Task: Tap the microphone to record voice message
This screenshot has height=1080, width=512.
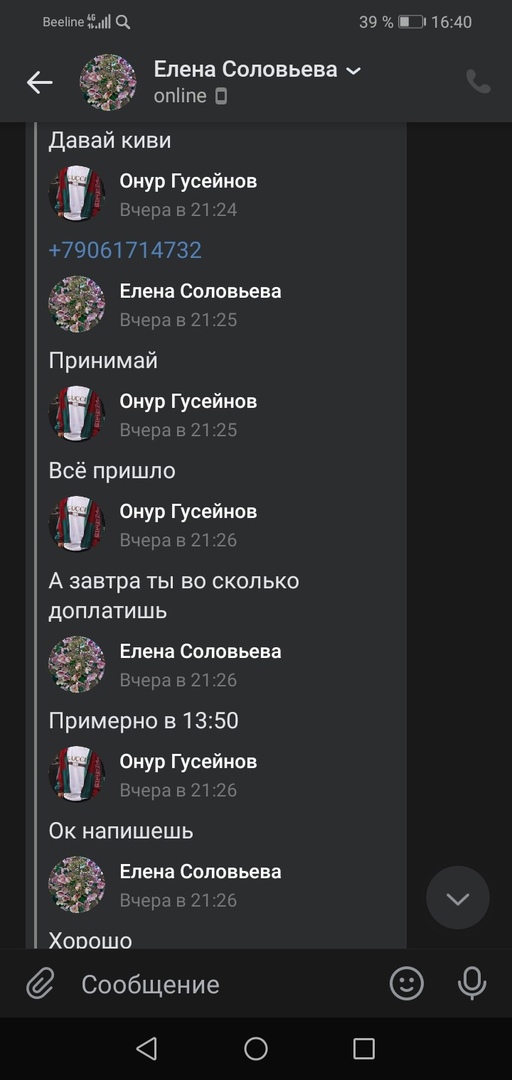Action: (x=472, y=984)
